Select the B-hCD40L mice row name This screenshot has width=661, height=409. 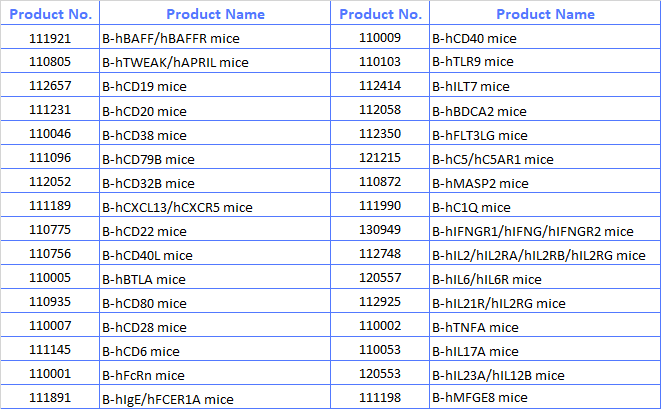point(147,255)
